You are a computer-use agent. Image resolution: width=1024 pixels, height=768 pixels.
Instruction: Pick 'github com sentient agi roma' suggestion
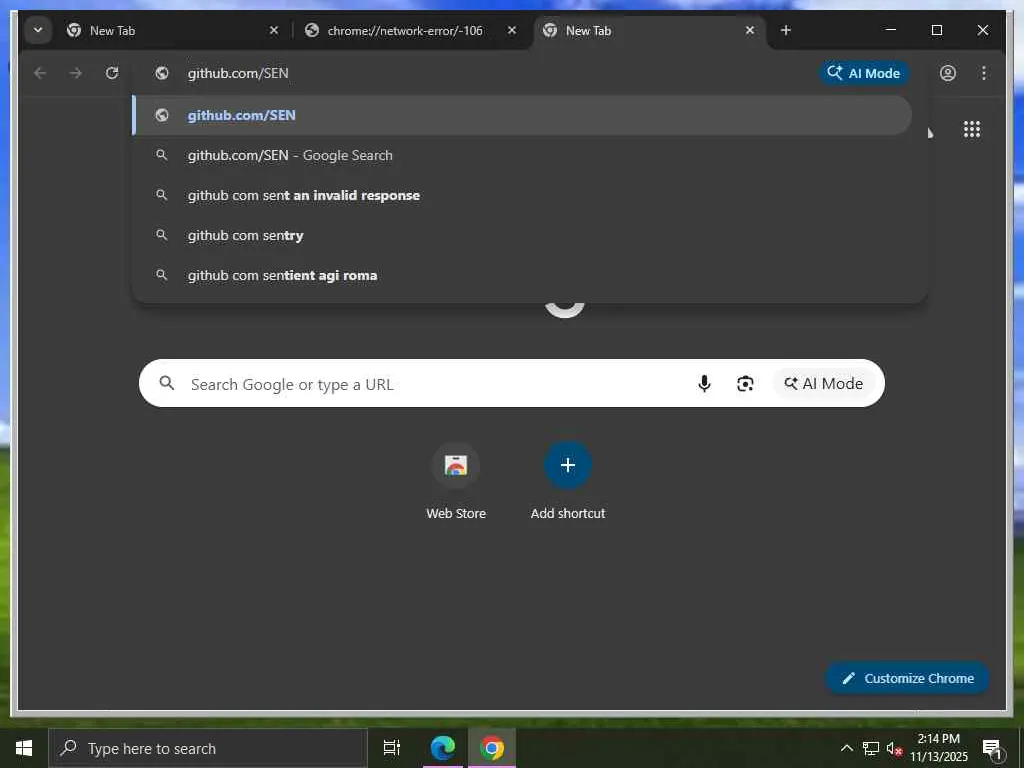pos(522,276)
